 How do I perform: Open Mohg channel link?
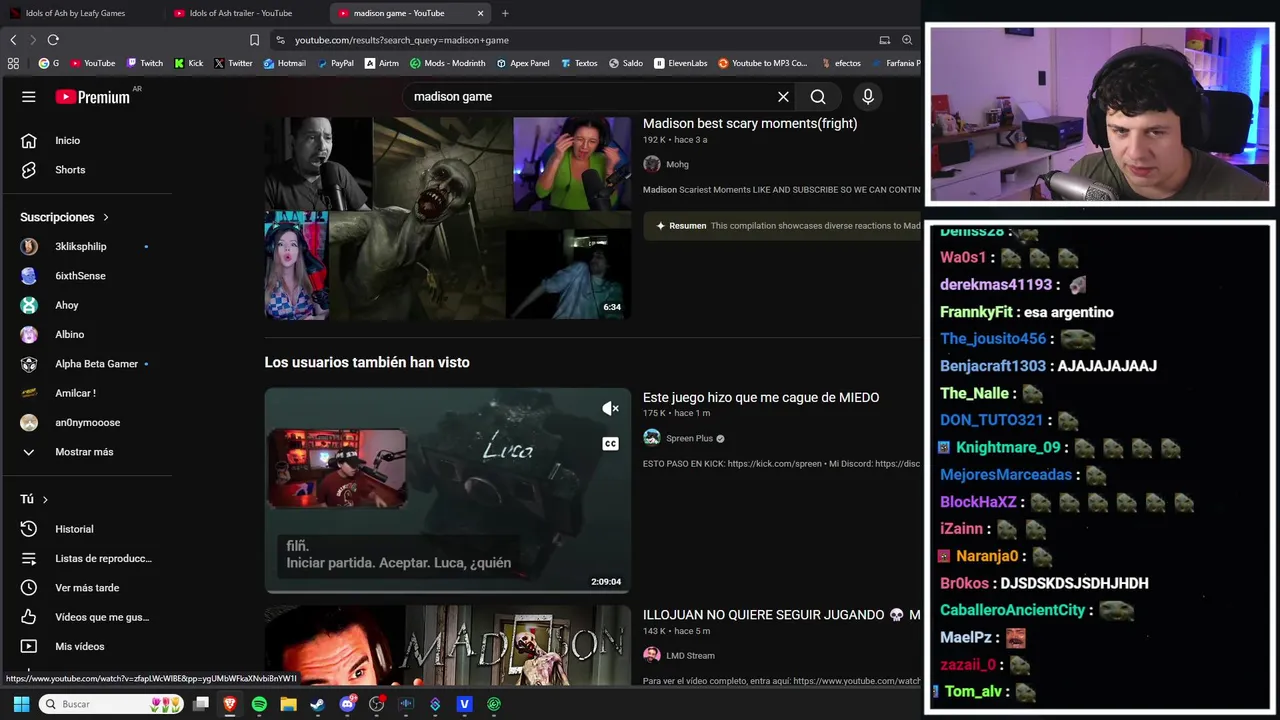click(677, 165)
